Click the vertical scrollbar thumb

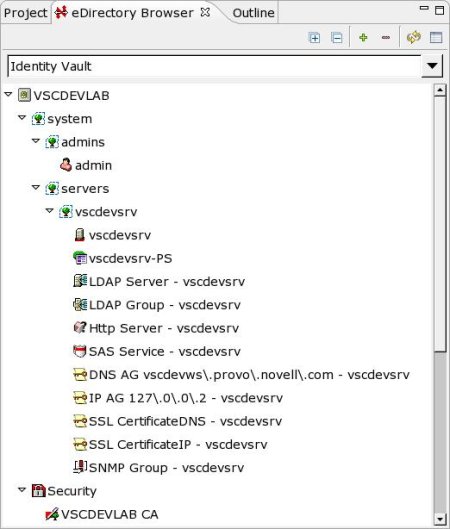pos(440,224)
